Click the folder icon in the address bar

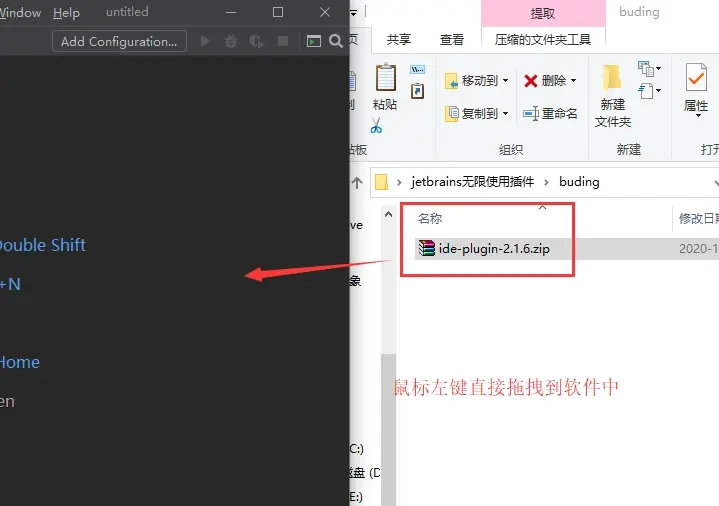click(382, 182)
